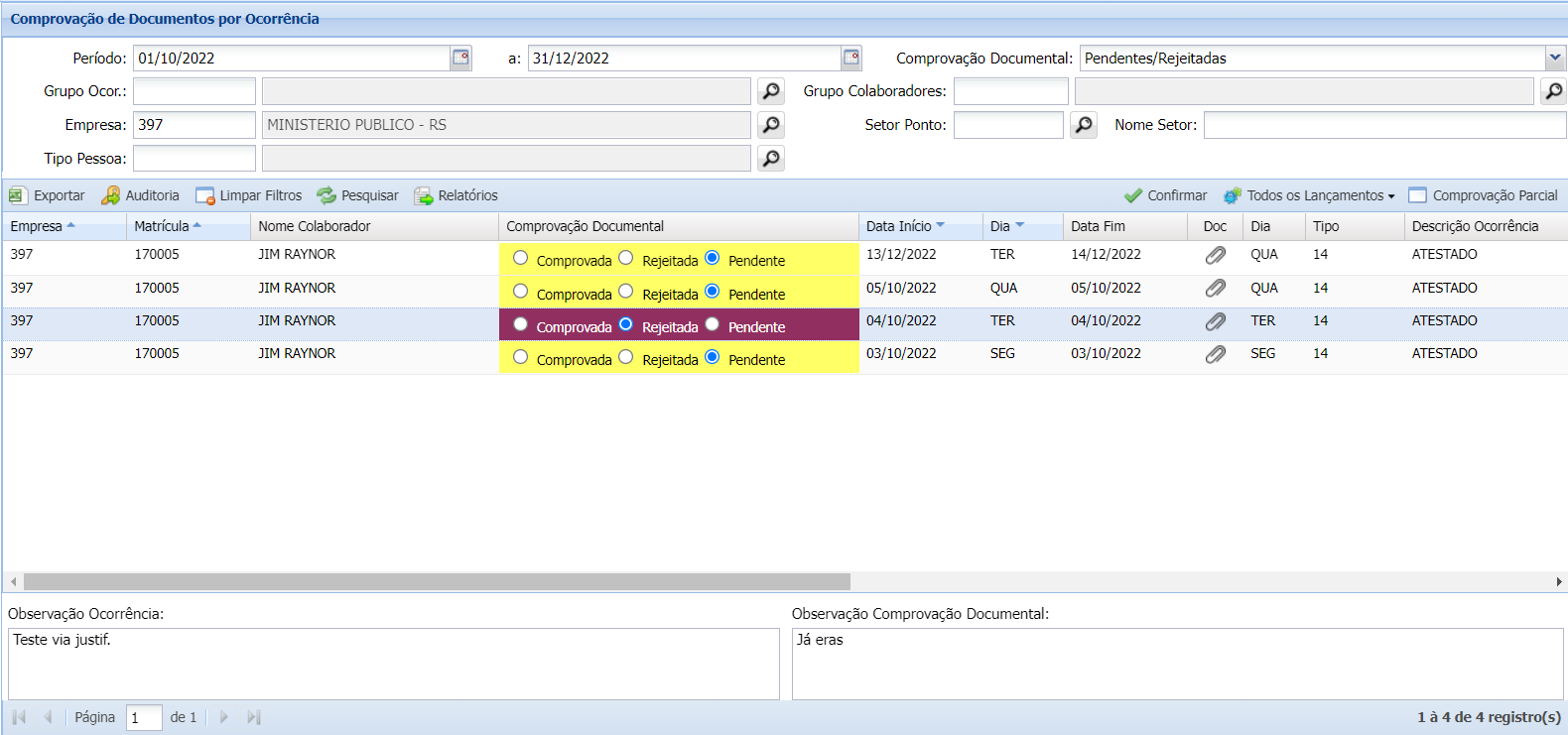Sort by Matrícula column header

point(189,226)
